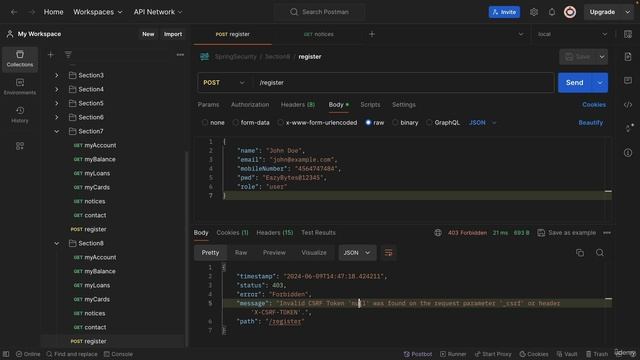The image size is (640, 360).
Task: Open the notifications bell
Action: pyautogui.click(x=552, y=12)
